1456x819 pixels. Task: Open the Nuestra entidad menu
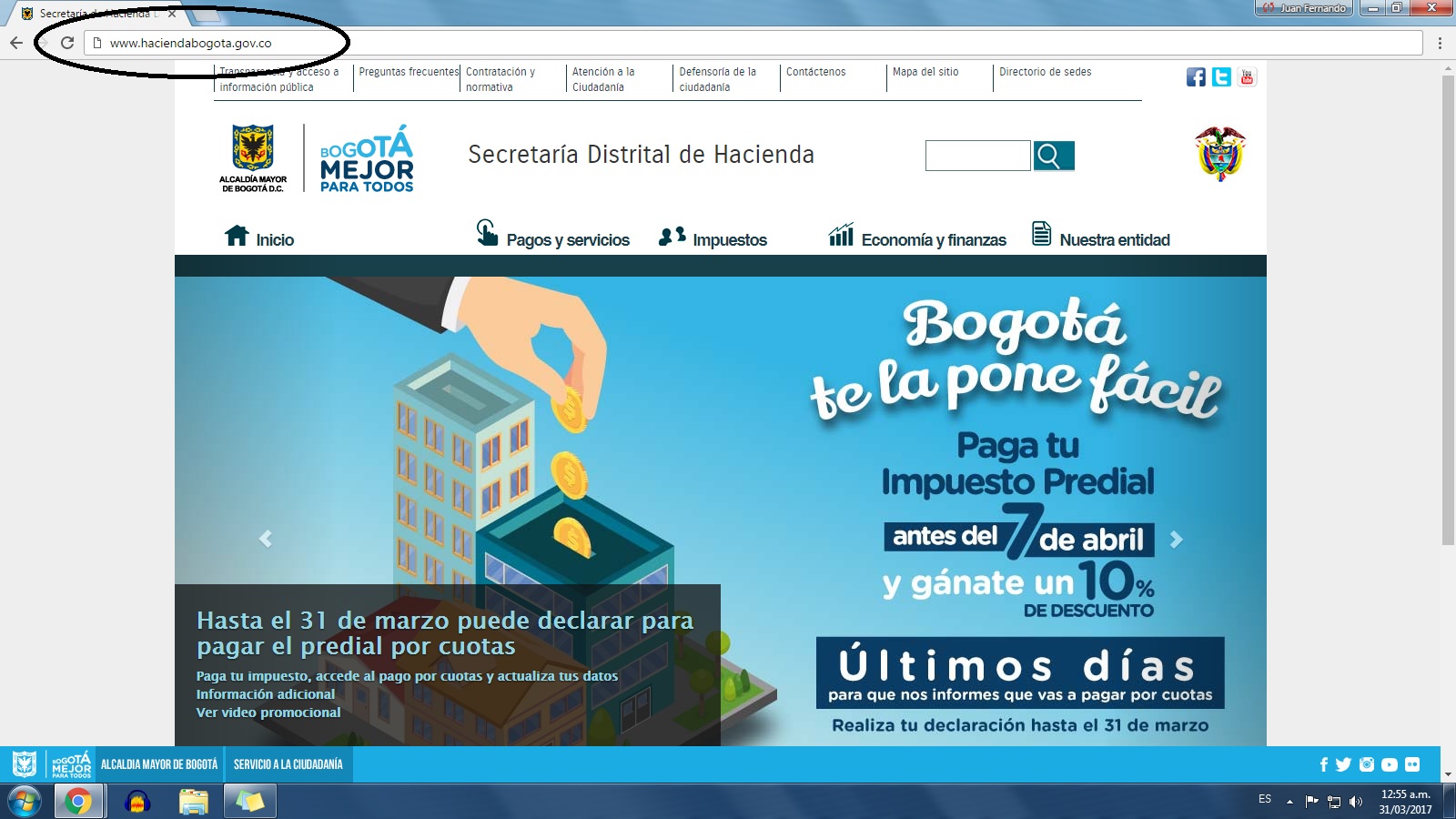[1115, 240]
